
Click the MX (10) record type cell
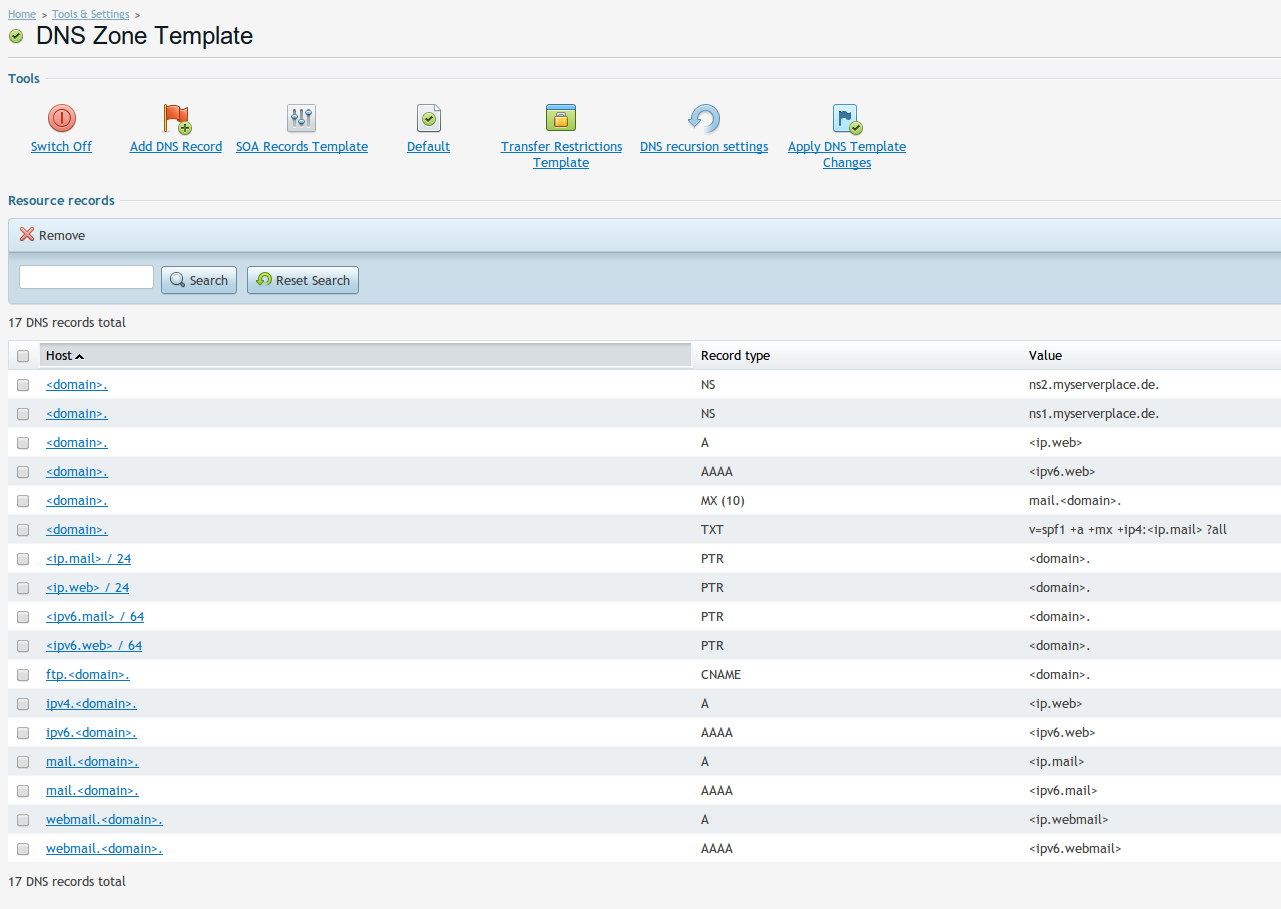coord(723,501)
